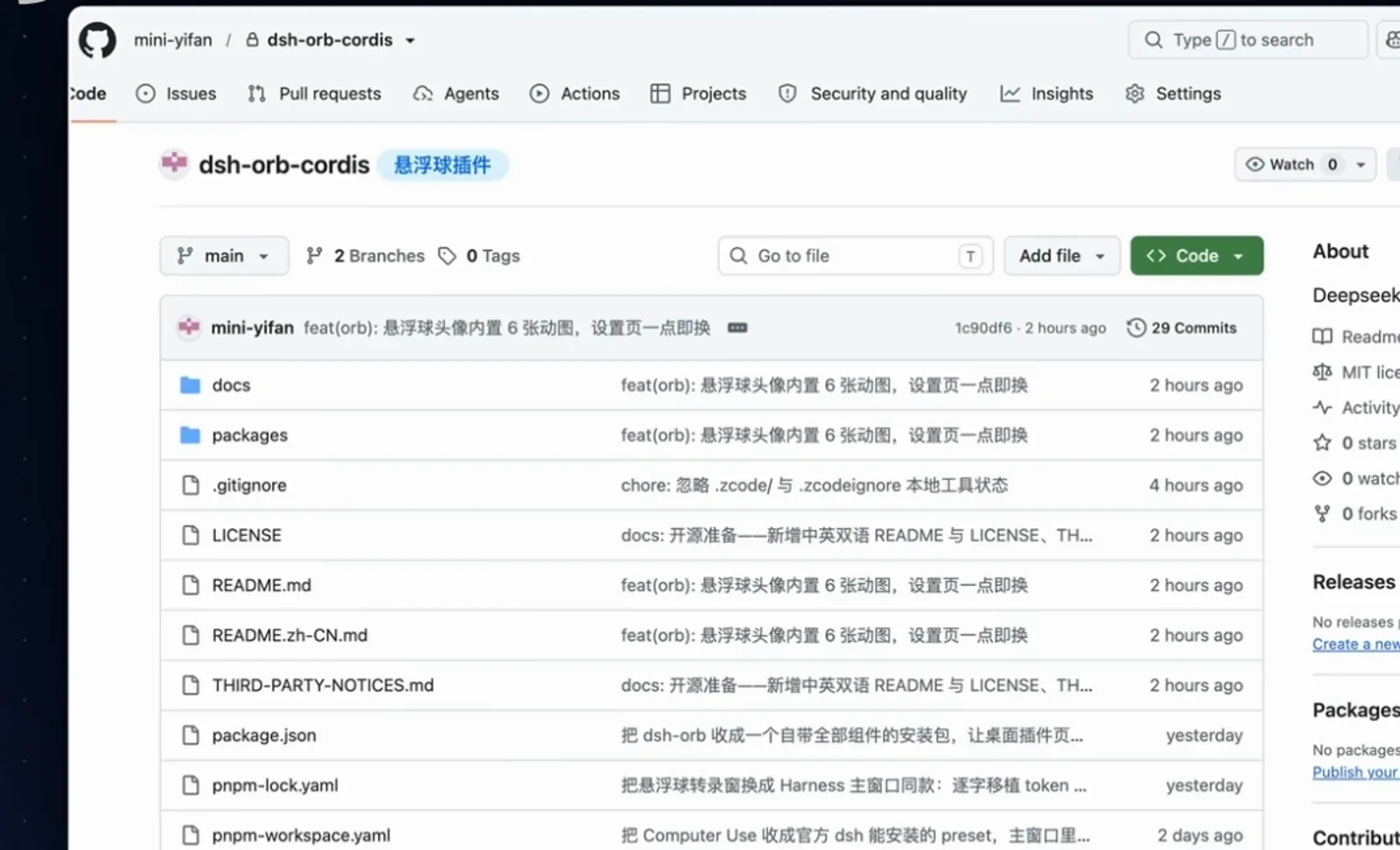Focus the Go to file search box
The height and width of the screenshot is (850, 1400).
click(x=855, y=255)
